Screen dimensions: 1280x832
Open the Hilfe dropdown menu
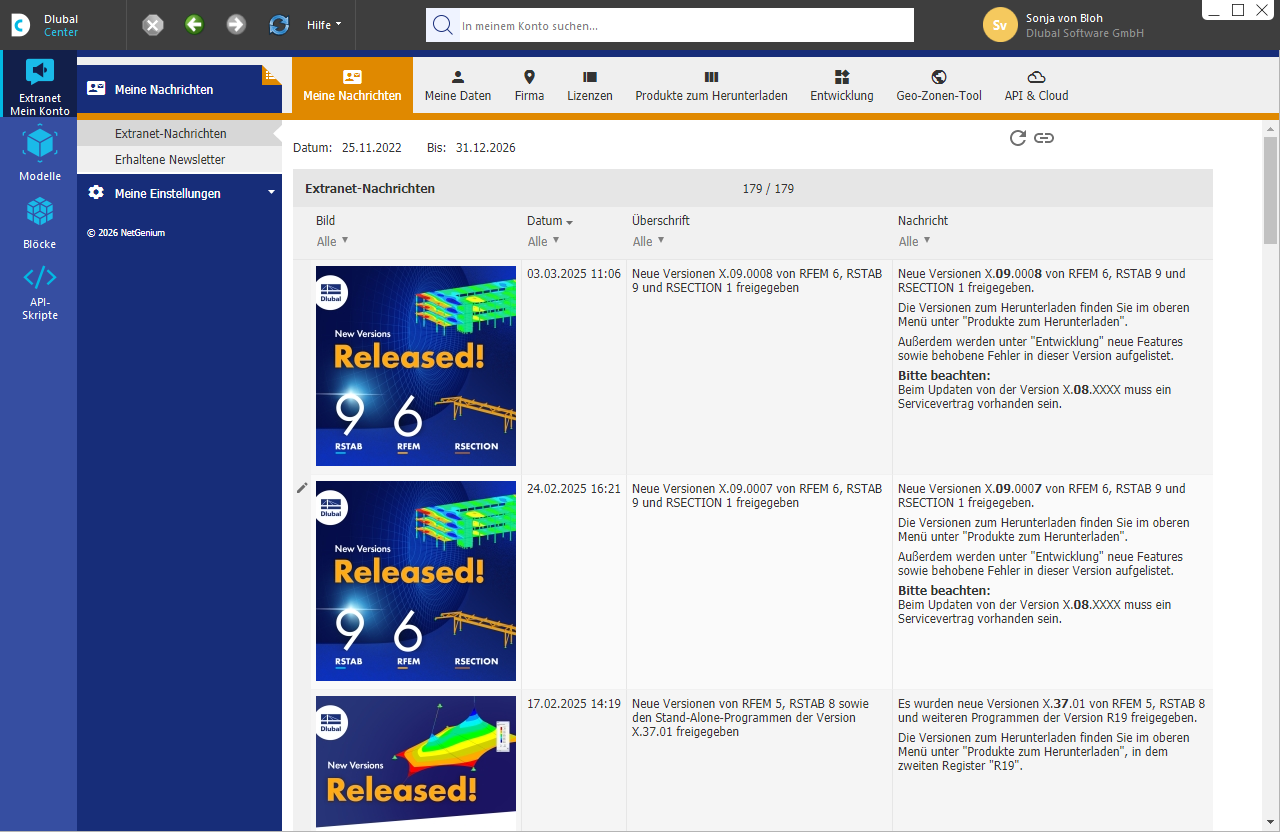[324, 25]
